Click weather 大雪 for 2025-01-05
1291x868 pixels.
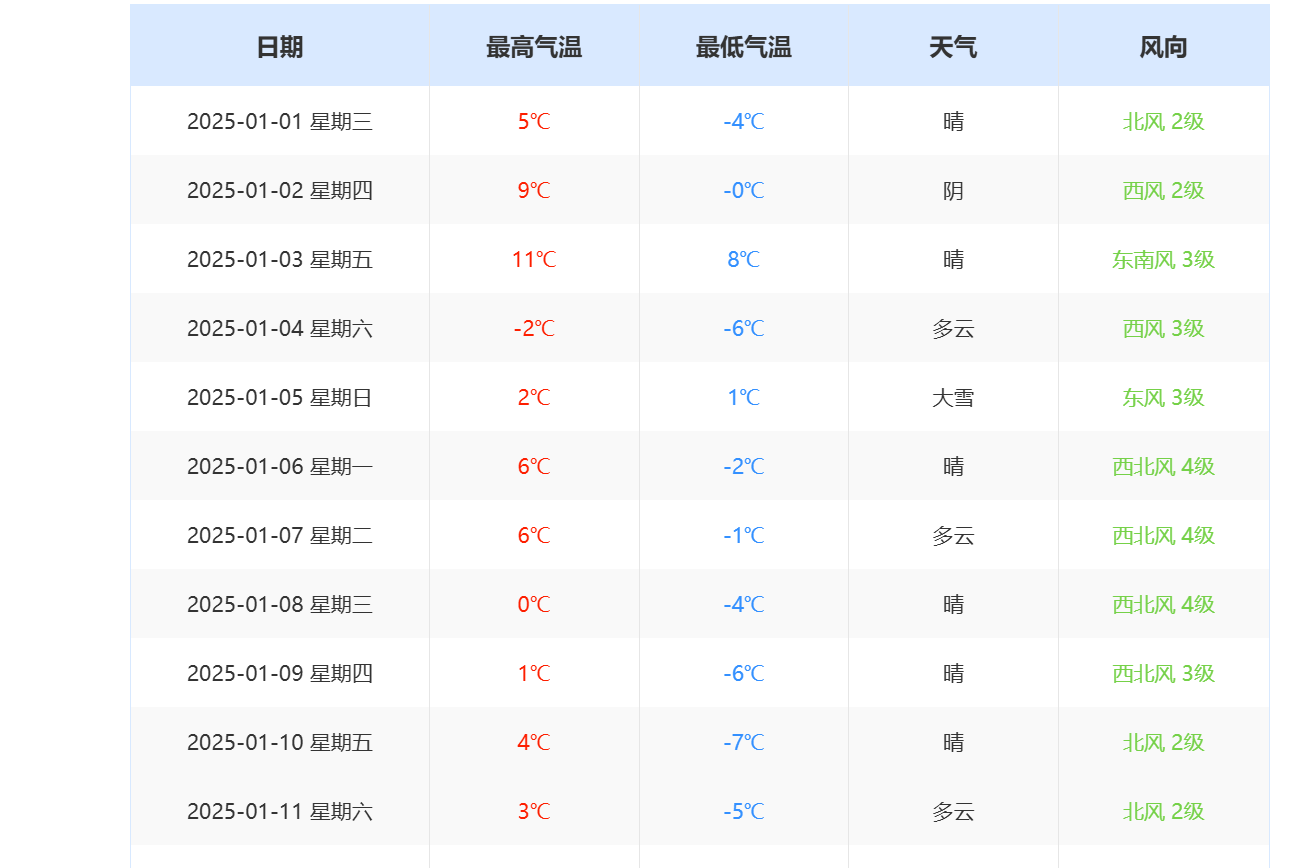click(x=953, y=397)
